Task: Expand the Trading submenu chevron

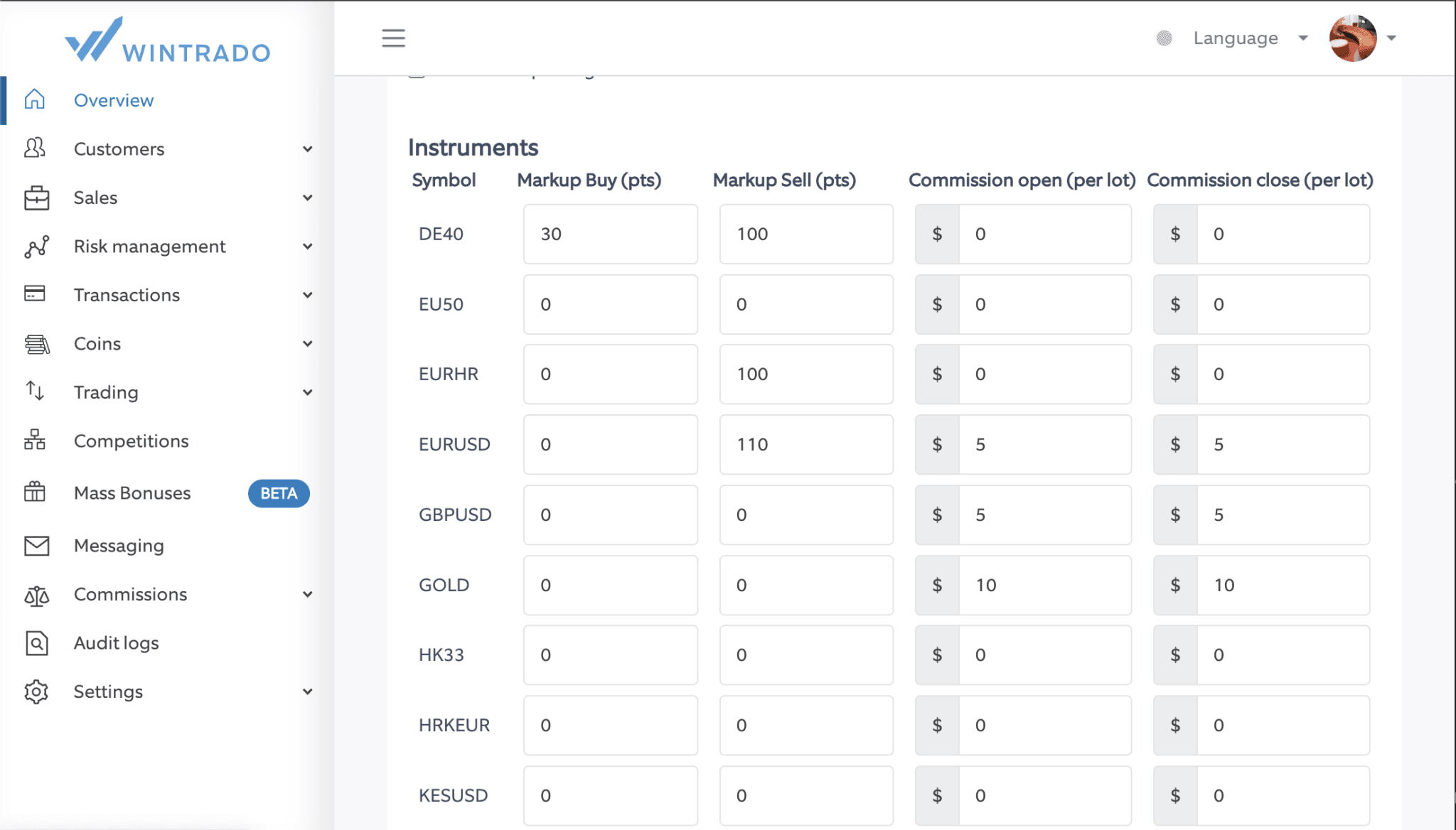Action: tap(307, 392)
